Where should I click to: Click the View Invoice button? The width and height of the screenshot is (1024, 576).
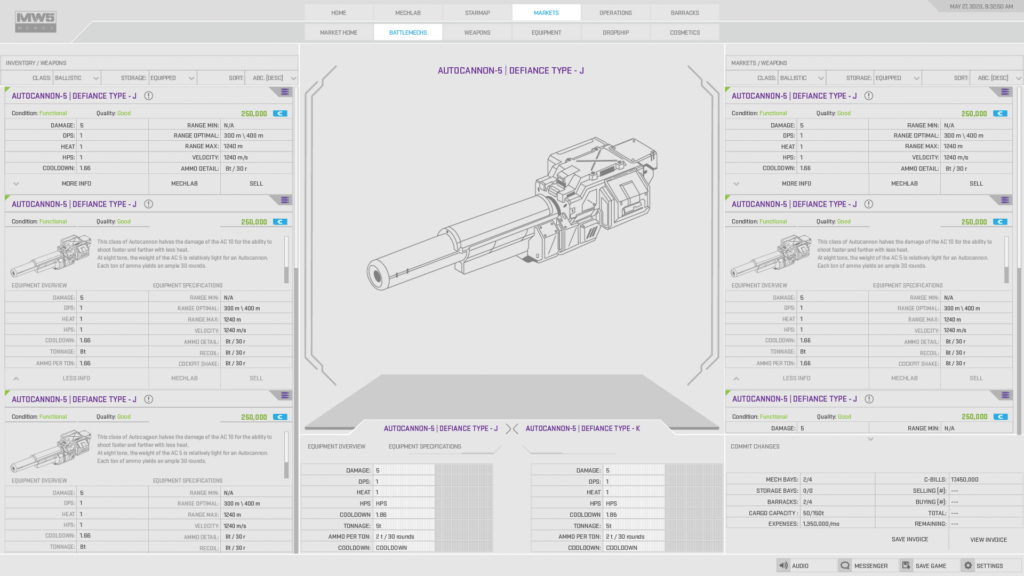pos(988,539)
